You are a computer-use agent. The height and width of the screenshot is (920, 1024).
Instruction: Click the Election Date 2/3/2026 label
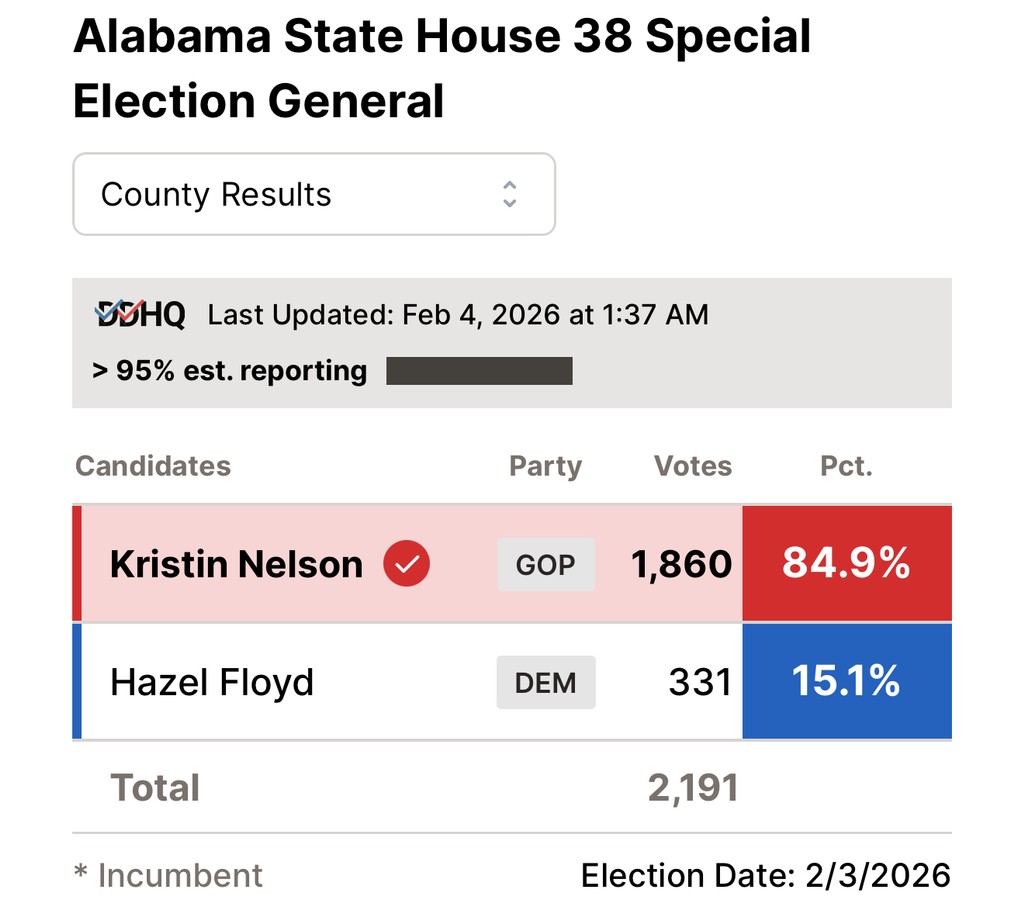765,876
